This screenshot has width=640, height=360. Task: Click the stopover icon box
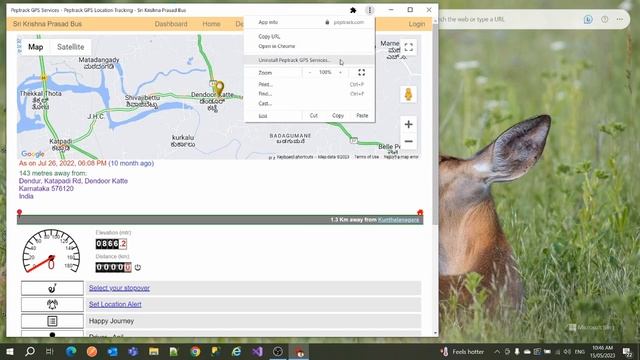point(52,288)
